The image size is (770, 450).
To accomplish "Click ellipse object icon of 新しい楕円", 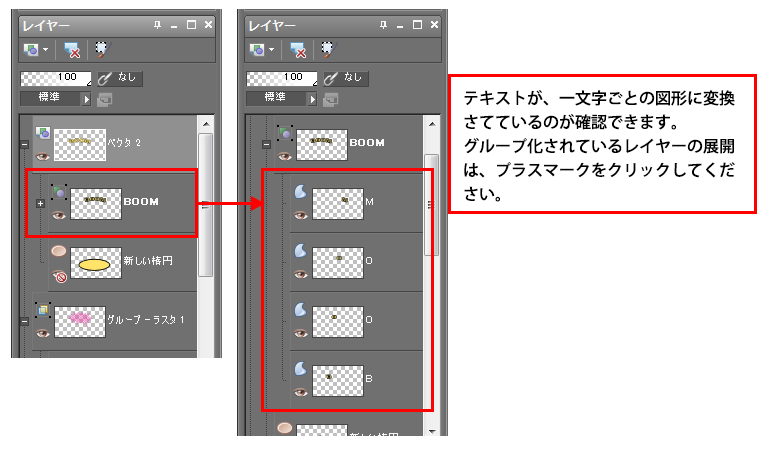I will (x=59, y=251).
